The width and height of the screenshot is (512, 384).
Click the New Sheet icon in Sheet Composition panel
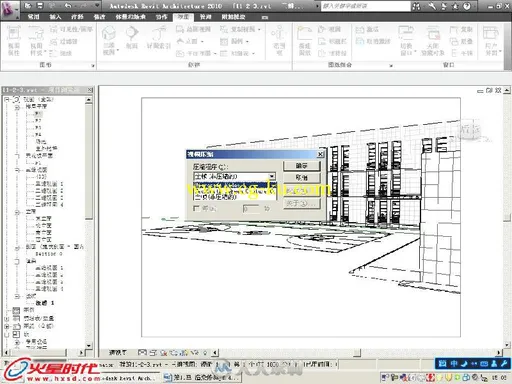point(305,33)
